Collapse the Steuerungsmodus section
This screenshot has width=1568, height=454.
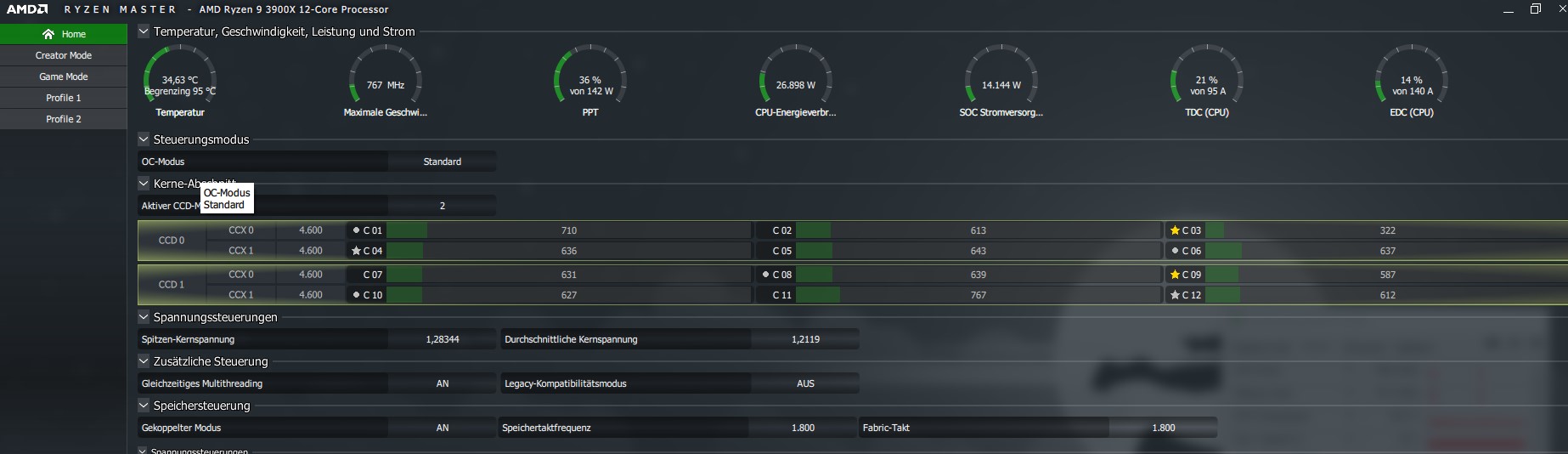click(144, 139)
